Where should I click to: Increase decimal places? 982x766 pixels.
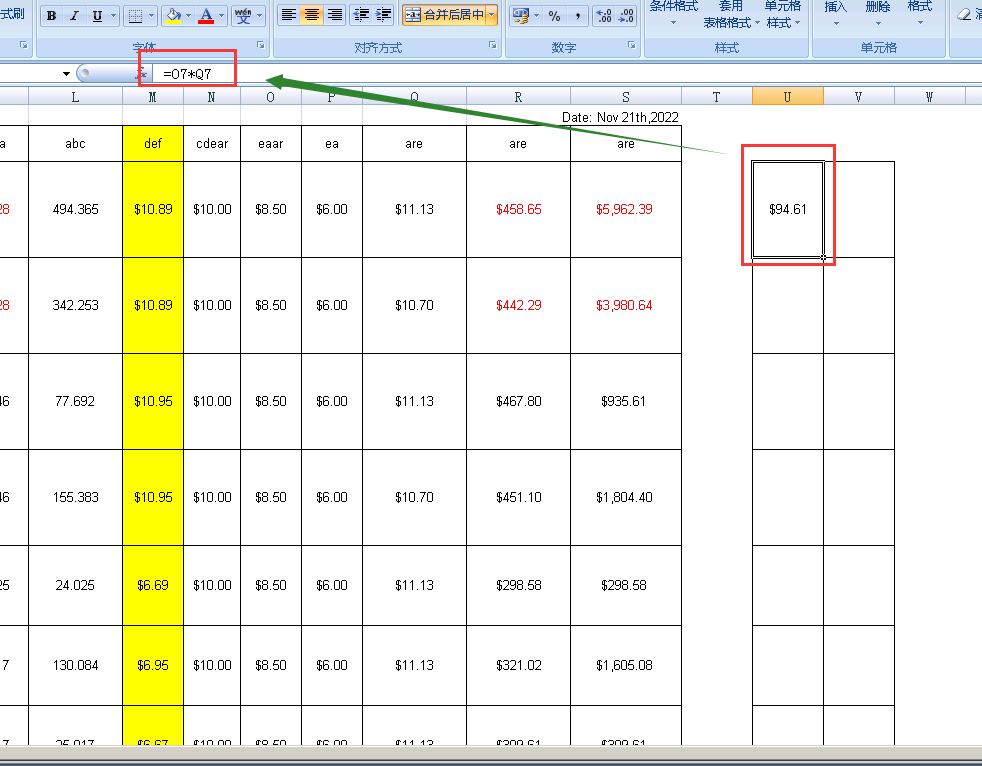coord(603,16)
